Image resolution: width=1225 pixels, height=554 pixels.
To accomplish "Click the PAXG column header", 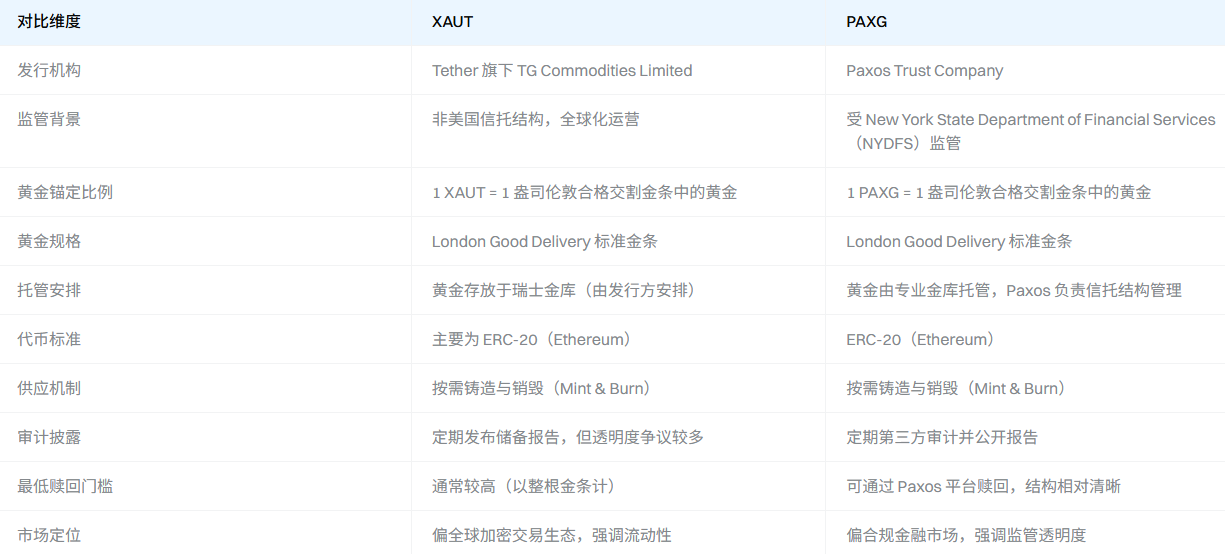I will 866,21.
